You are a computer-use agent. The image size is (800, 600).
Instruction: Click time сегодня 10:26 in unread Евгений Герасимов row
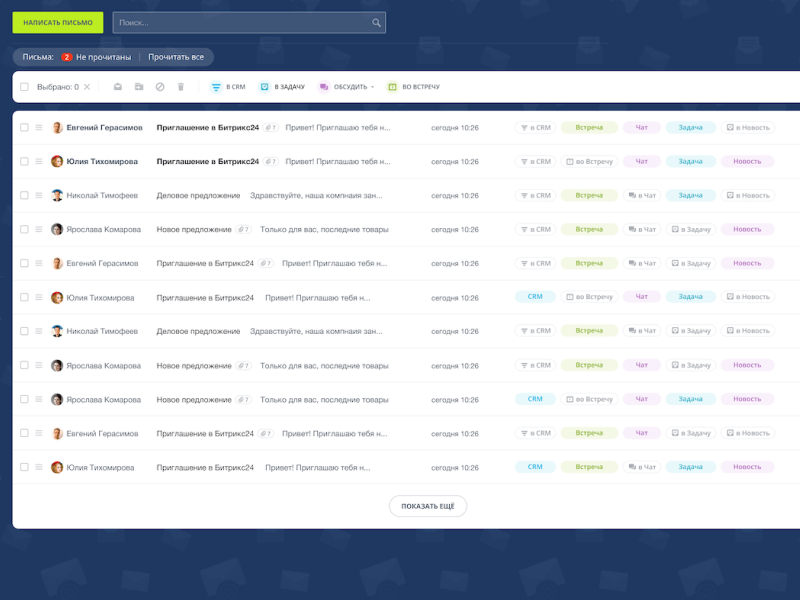tap(455, 128)
